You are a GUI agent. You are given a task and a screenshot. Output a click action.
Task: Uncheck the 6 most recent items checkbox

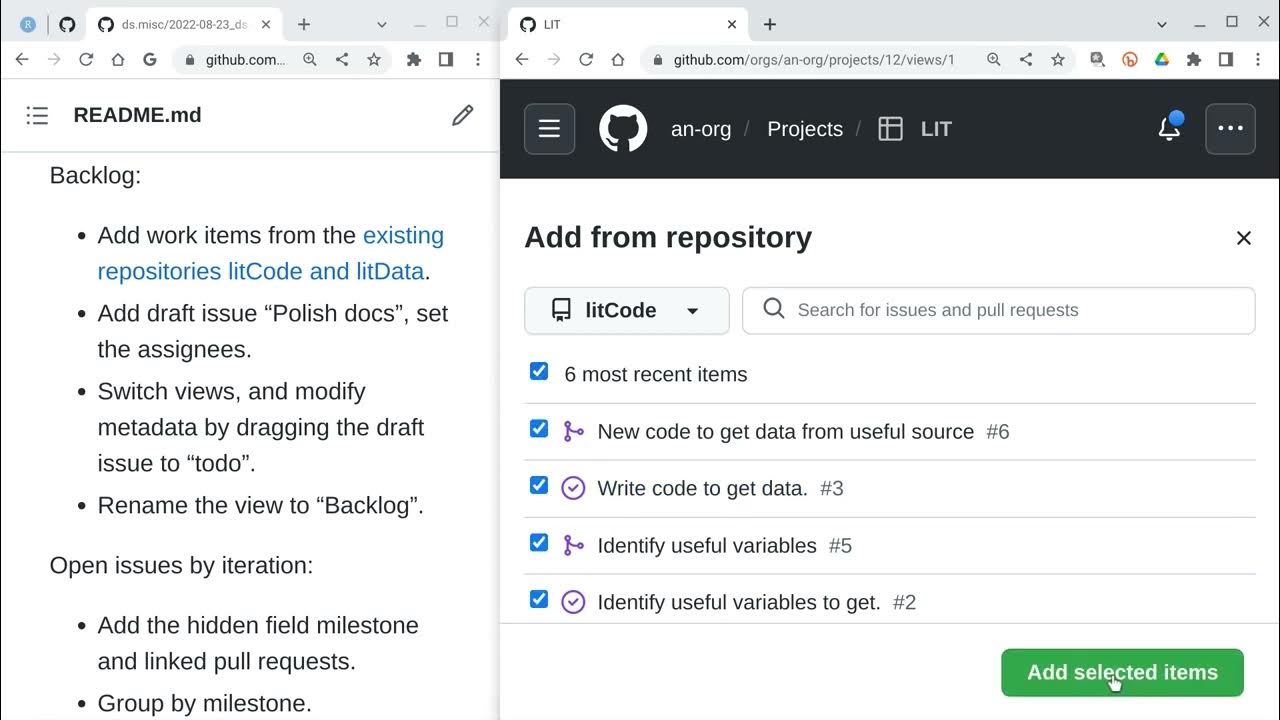[x=539, y=372]
